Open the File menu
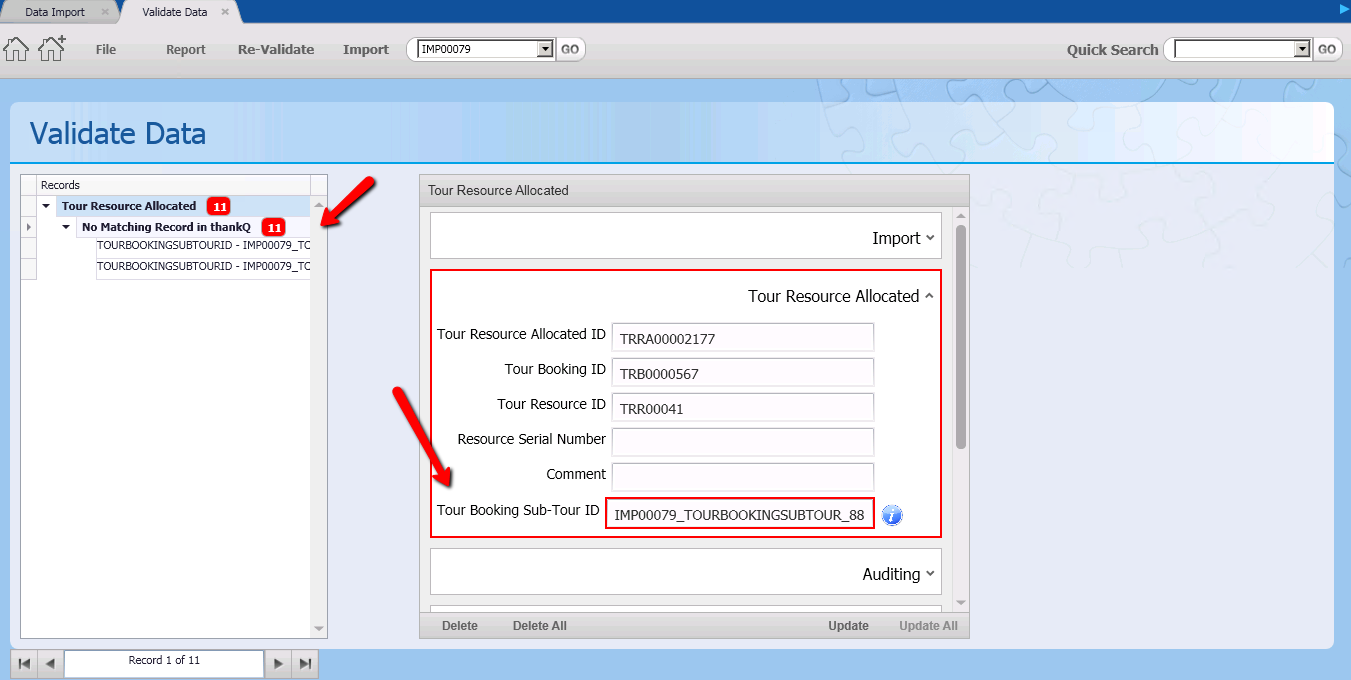 coord(106,49)
